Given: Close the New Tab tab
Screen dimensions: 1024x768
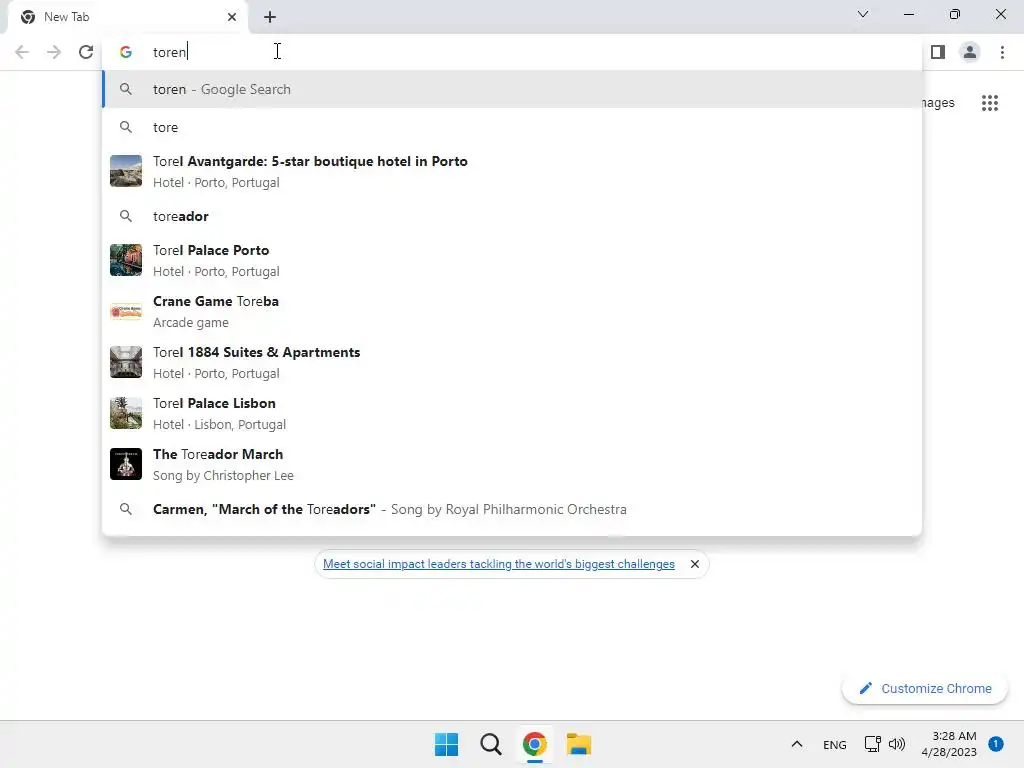Looking at the screenshot, I should pos(232,17).
